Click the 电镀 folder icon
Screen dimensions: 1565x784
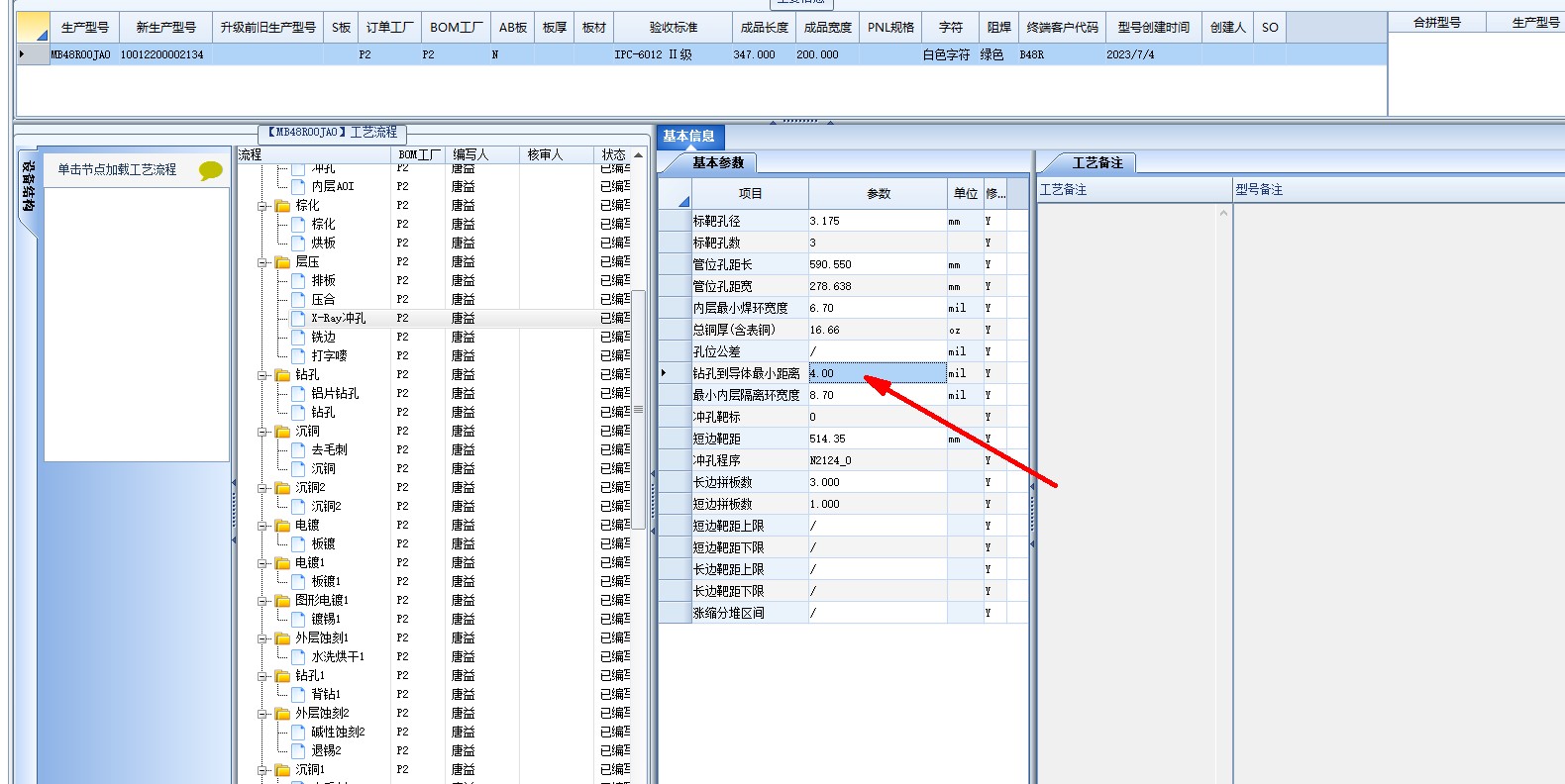(x=282, y=526)
